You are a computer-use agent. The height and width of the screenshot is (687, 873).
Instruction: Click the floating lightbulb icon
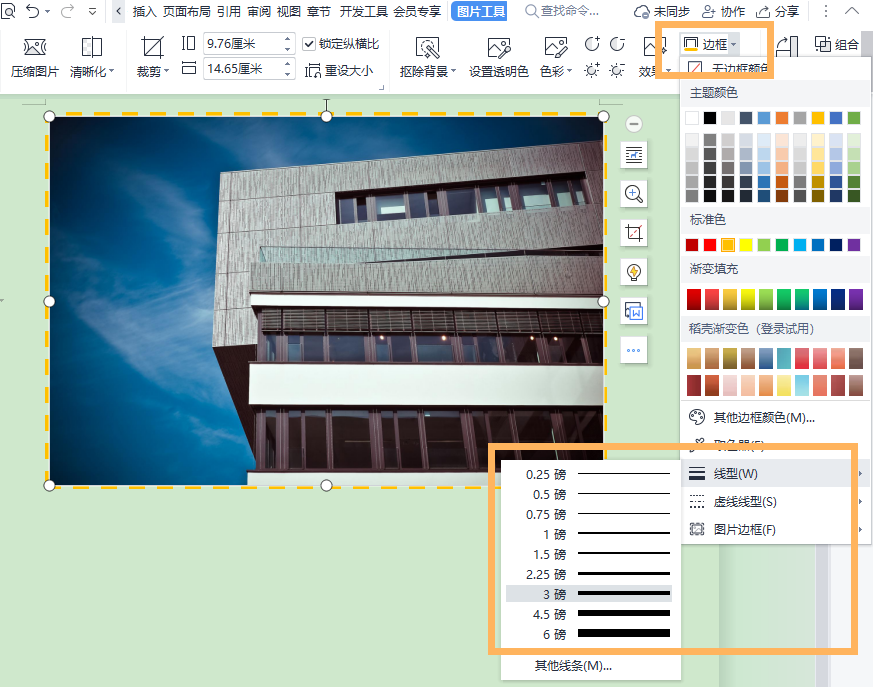click(634, 272)
